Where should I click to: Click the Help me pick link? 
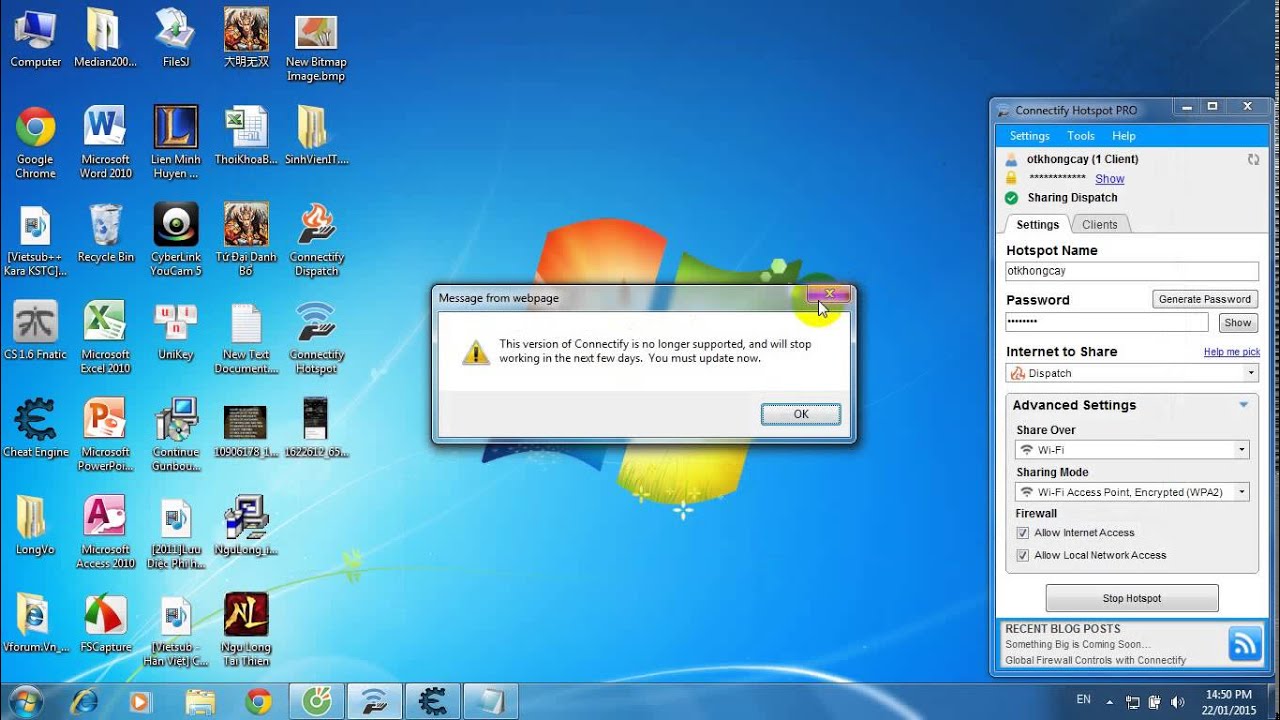1232,352
